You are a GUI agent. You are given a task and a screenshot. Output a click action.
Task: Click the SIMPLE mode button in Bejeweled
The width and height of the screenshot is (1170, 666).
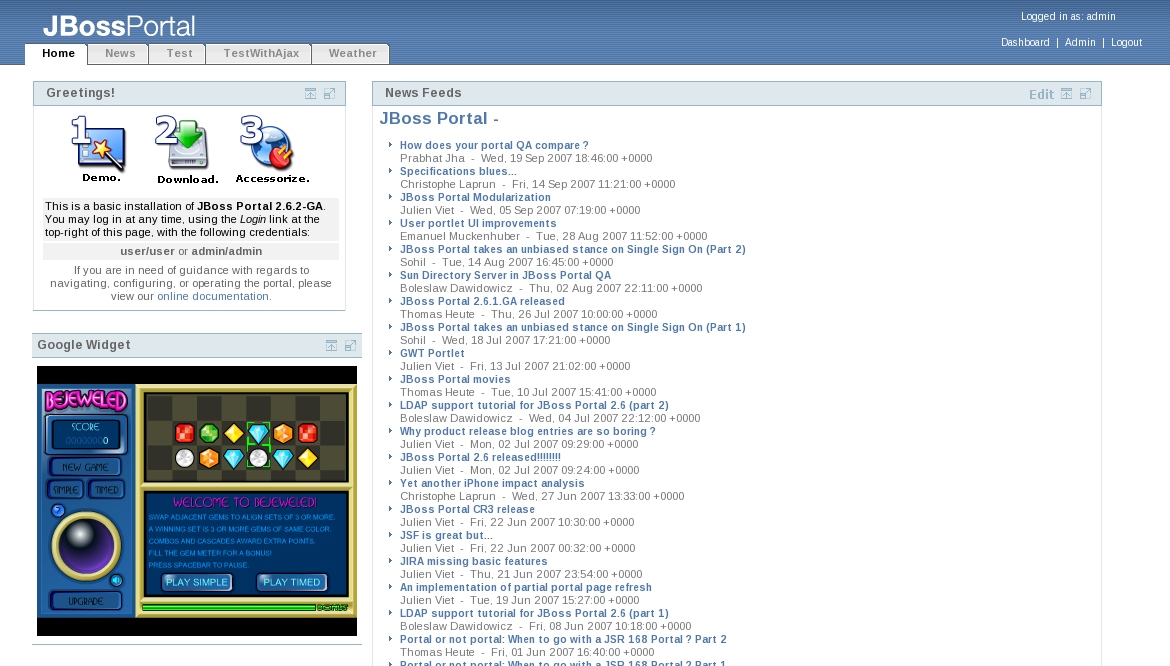[x=66, y=490]
